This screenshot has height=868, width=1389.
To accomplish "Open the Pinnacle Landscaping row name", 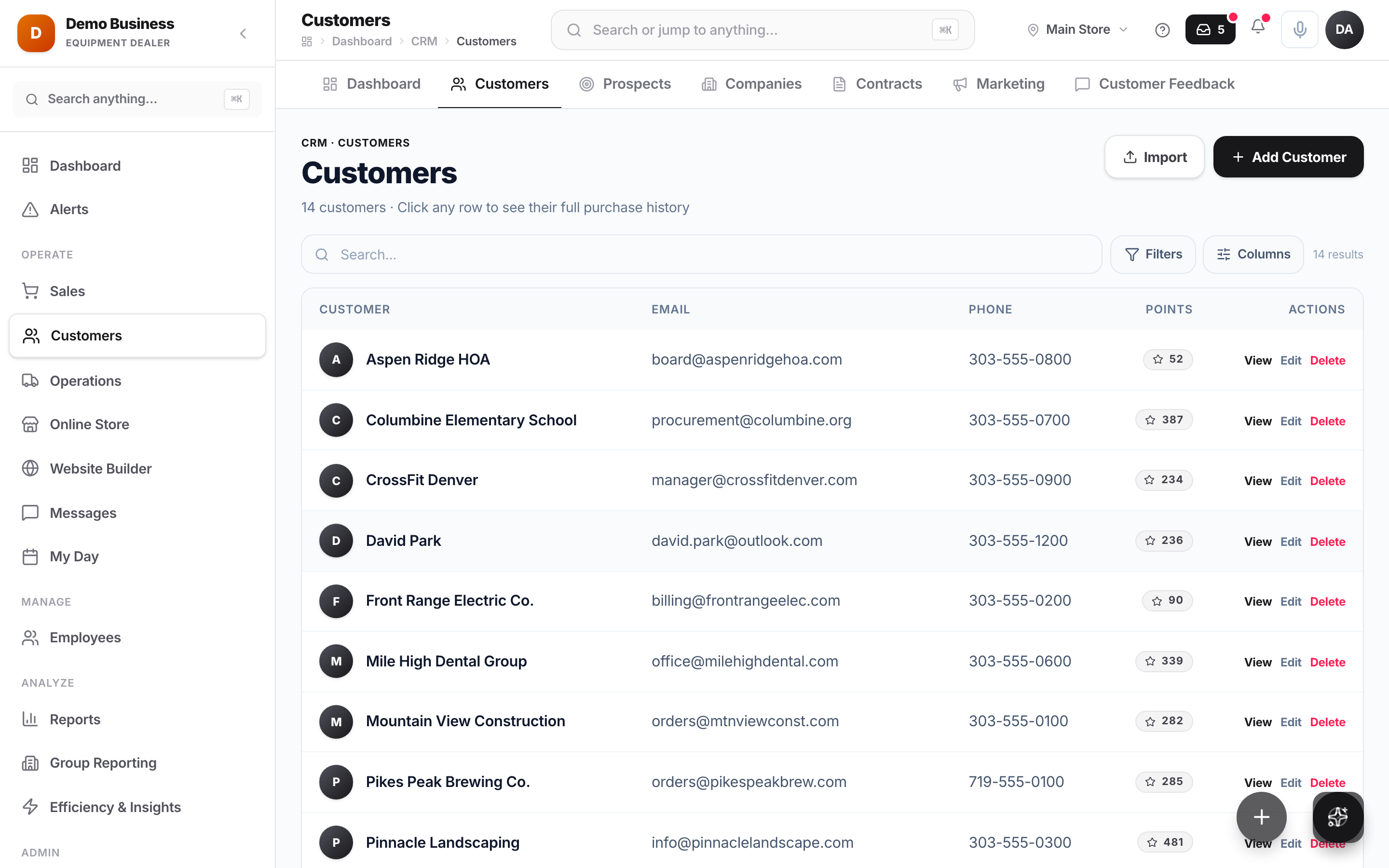I will click(442, 843).
